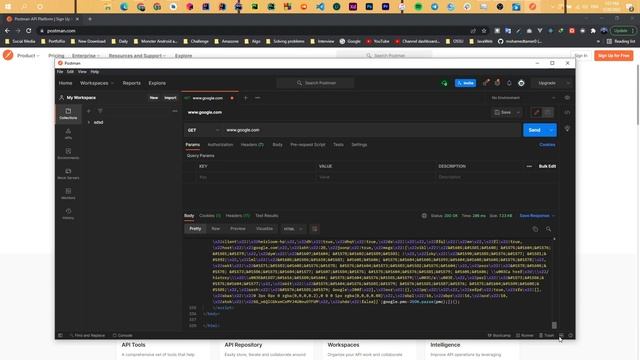Open the Mock Servers sidebar panel
The height and width of the screenshot is (360, 640).
[68, 173]
